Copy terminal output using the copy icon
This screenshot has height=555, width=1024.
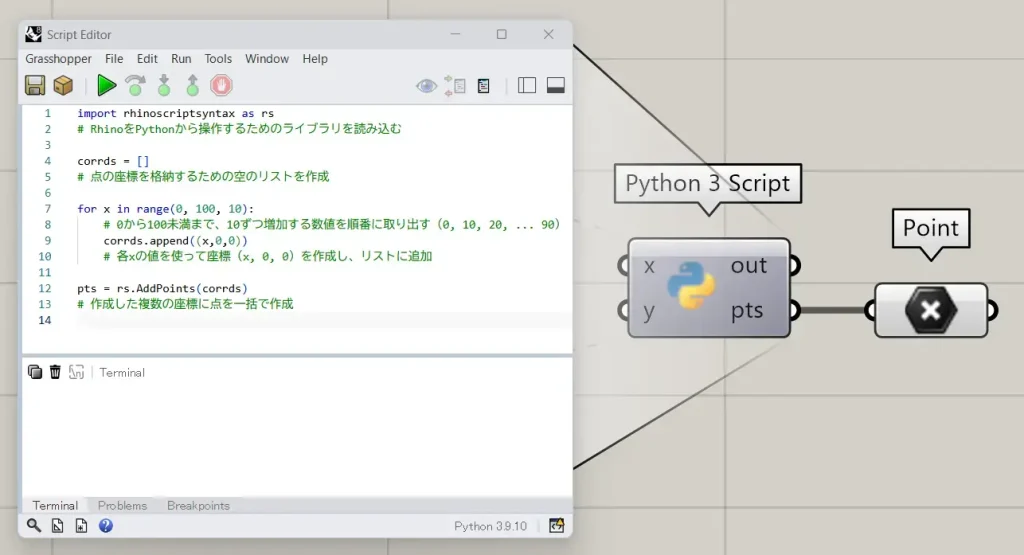35,372
